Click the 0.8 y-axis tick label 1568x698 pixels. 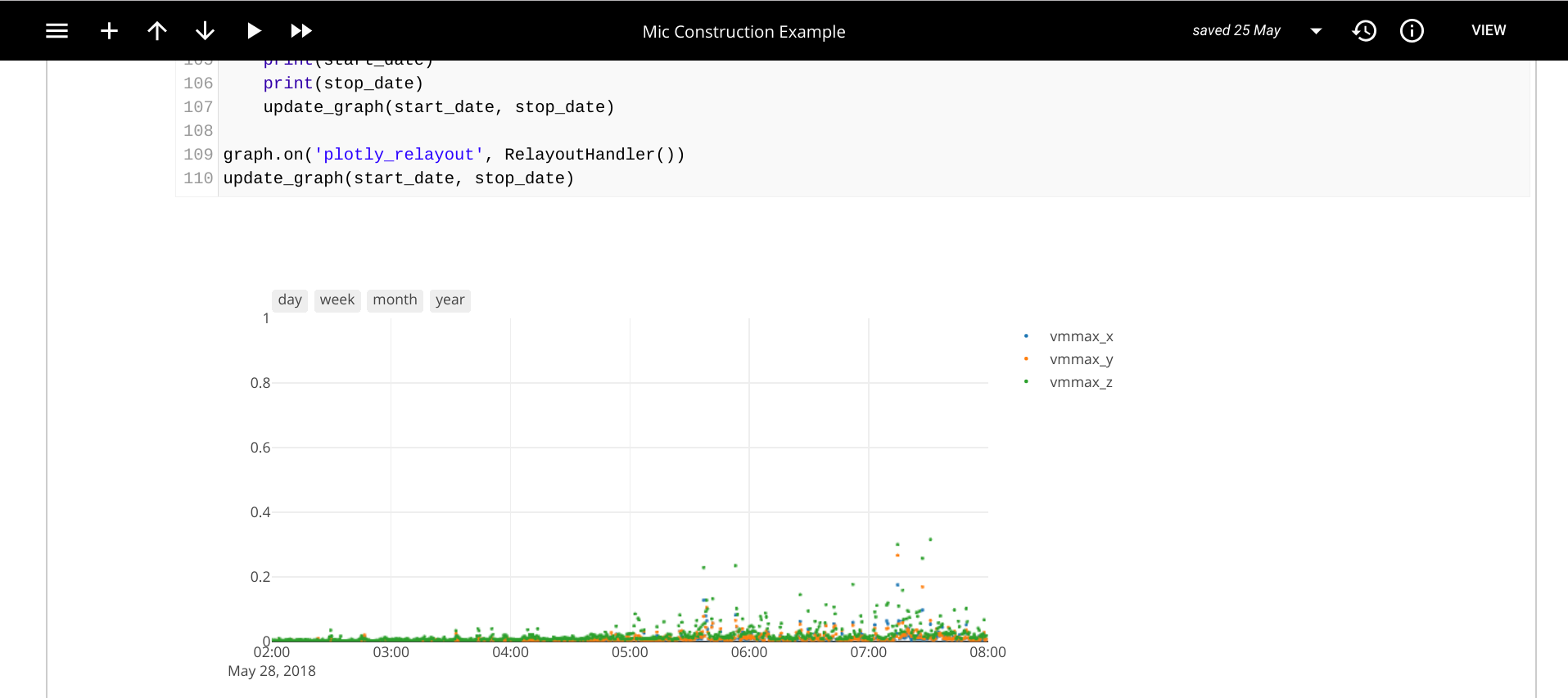260,383
